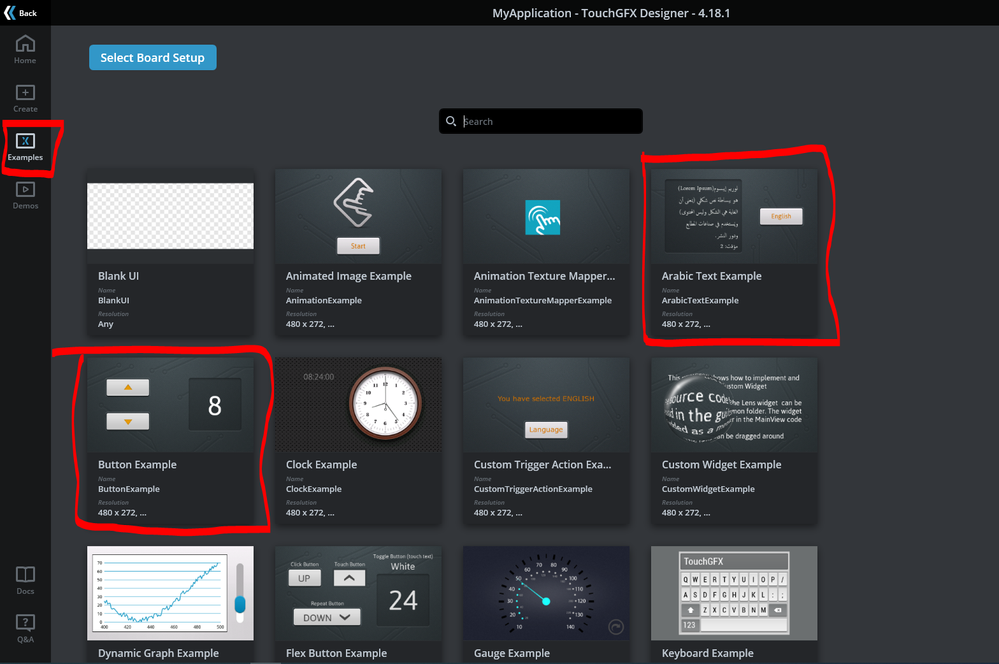Click the 'Custom Trigger Action Exa...' title
Image resolution: width=999 pixels, height=664 pixels.
tap(543, 465)
